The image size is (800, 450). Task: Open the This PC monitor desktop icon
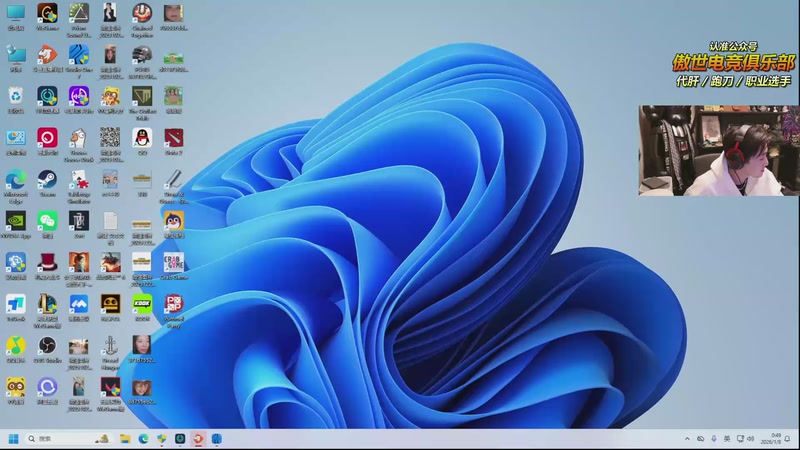pos(16,13)
